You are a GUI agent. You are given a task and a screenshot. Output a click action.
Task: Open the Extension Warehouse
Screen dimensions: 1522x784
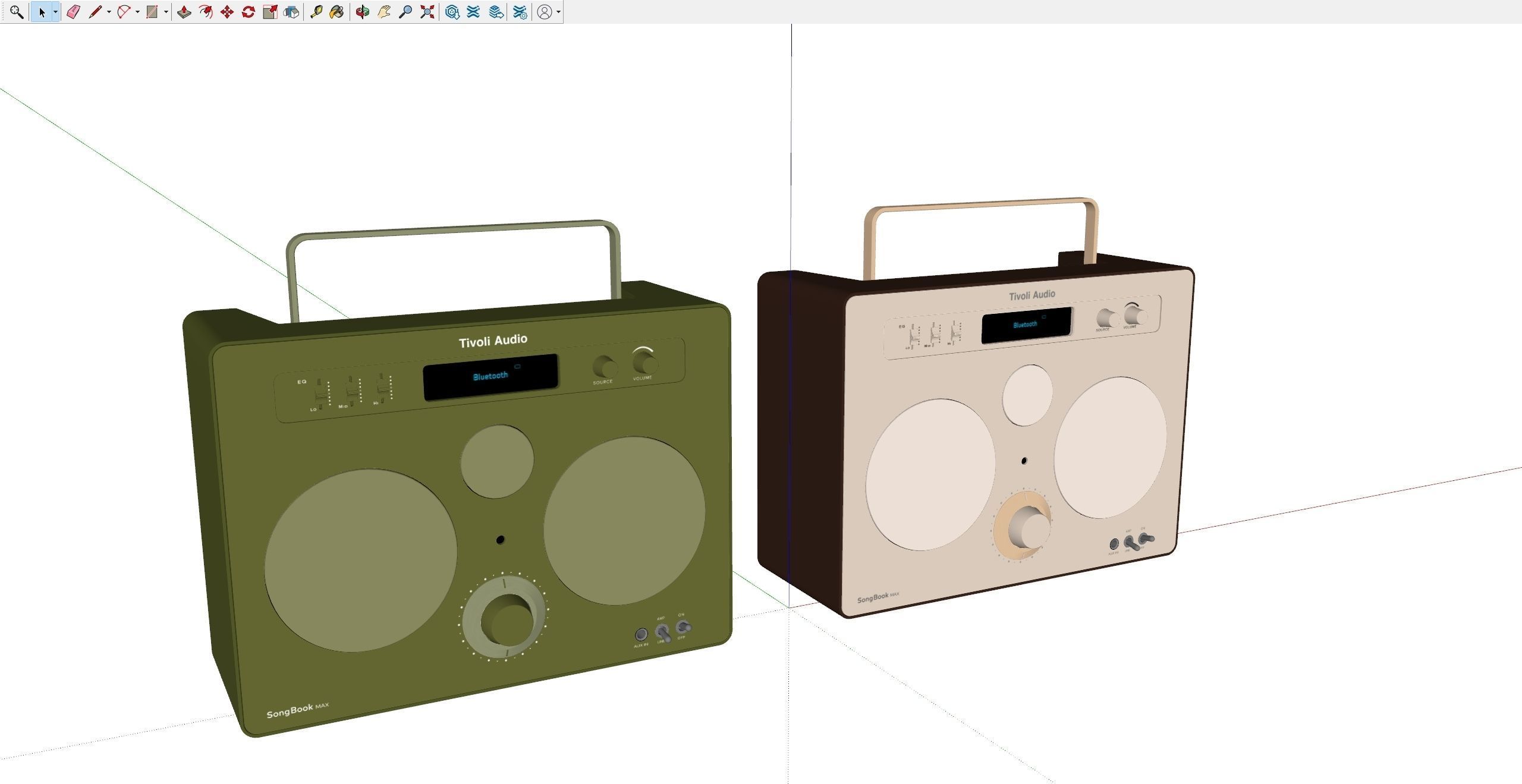474,11
